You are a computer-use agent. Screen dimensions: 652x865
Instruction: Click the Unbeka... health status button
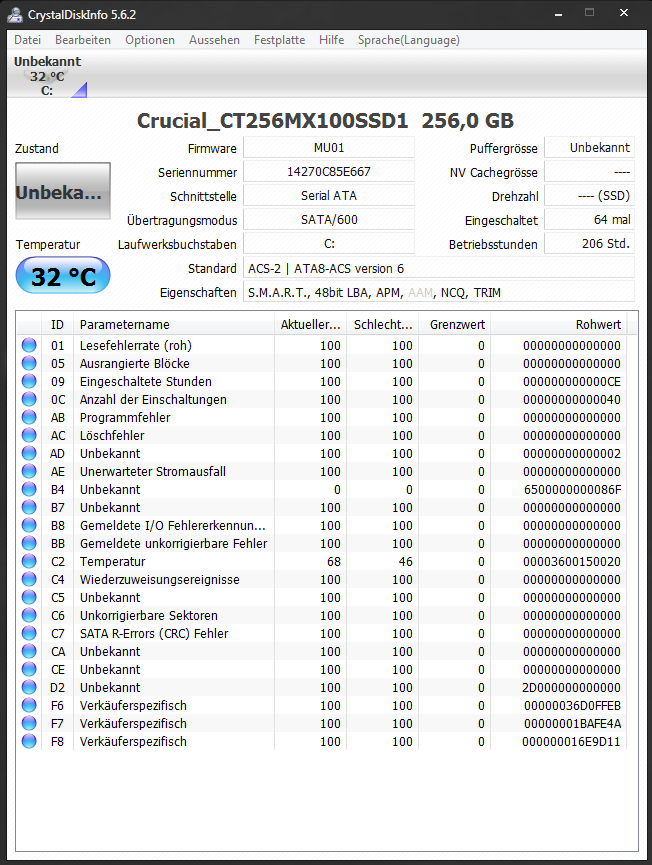pyautogui.click(x=63, y=191)
